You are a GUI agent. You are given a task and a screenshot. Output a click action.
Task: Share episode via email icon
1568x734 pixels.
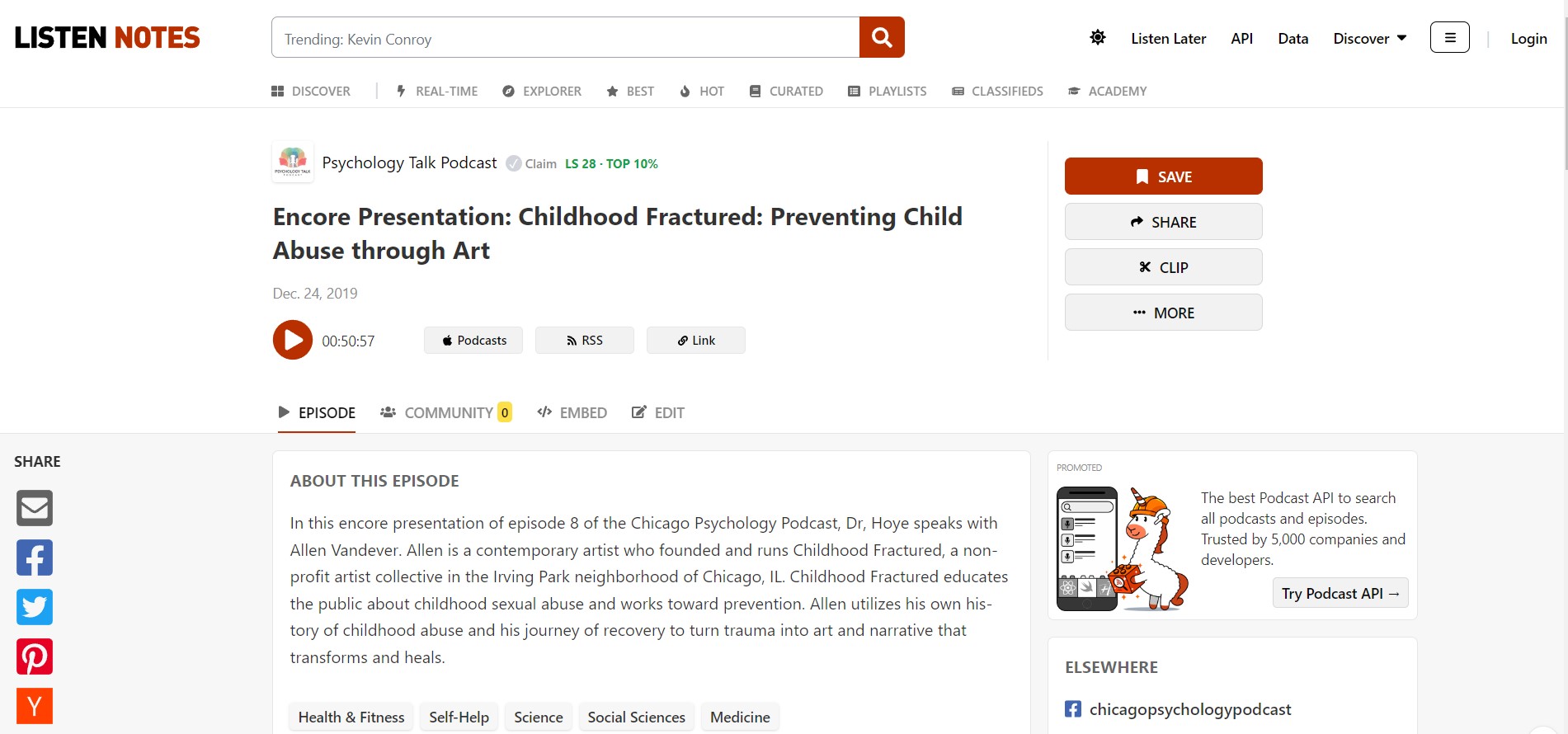pyautogui.click(x=35, y=508)
